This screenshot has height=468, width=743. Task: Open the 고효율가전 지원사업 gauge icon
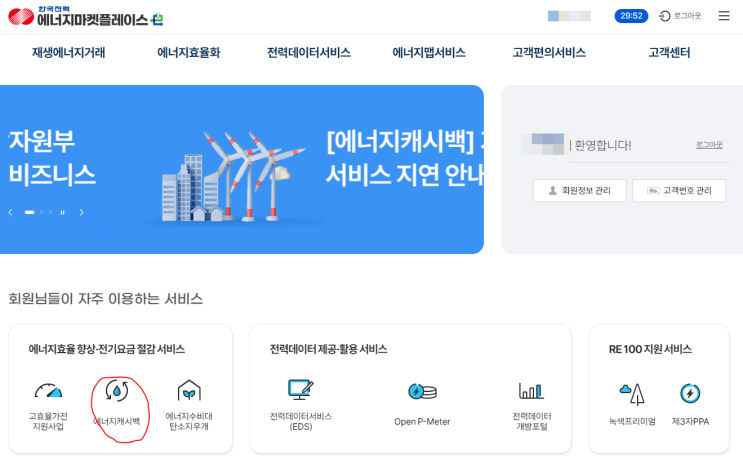(x=48, y=391)
